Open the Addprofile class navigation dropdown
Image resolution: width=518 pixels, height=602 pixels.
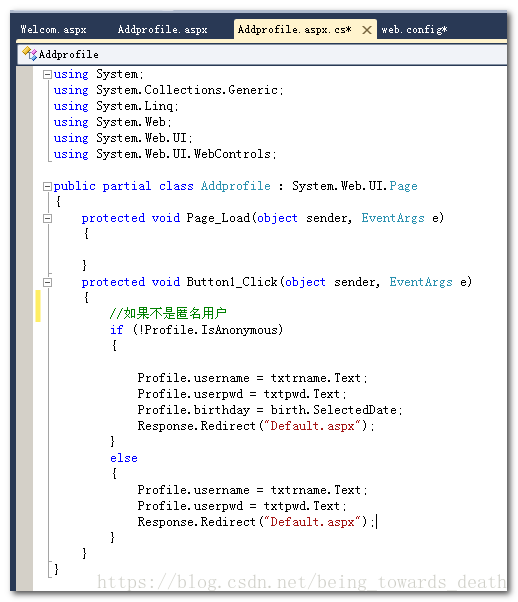click(x=262, y=55)
